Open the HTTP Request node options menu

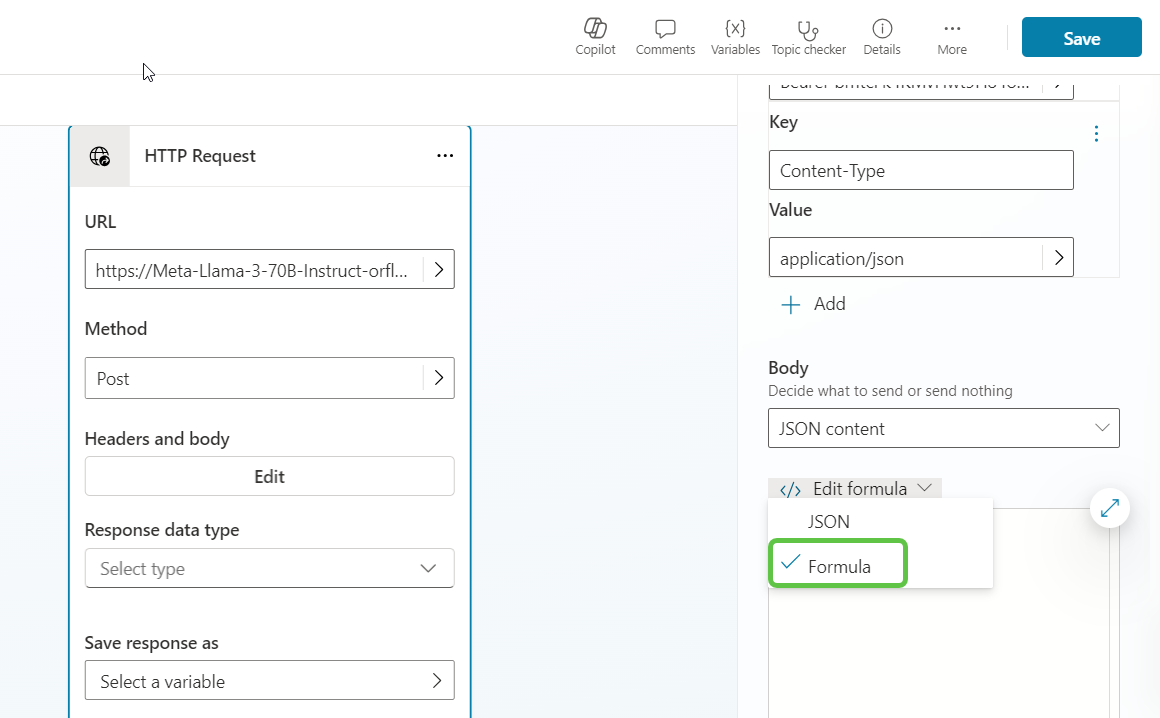point(445,156)
